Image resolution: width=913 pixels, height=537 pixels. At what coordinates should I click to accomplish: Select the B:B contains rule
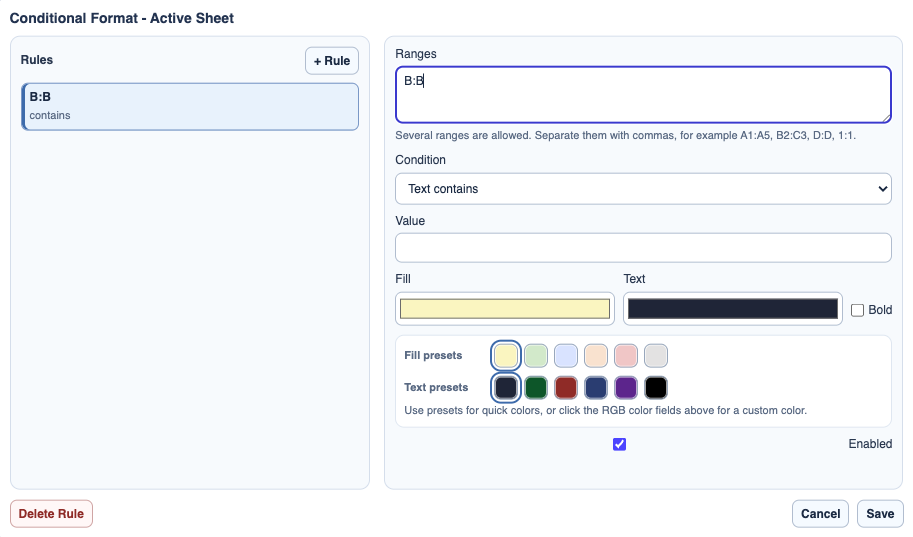coord(190,107)
